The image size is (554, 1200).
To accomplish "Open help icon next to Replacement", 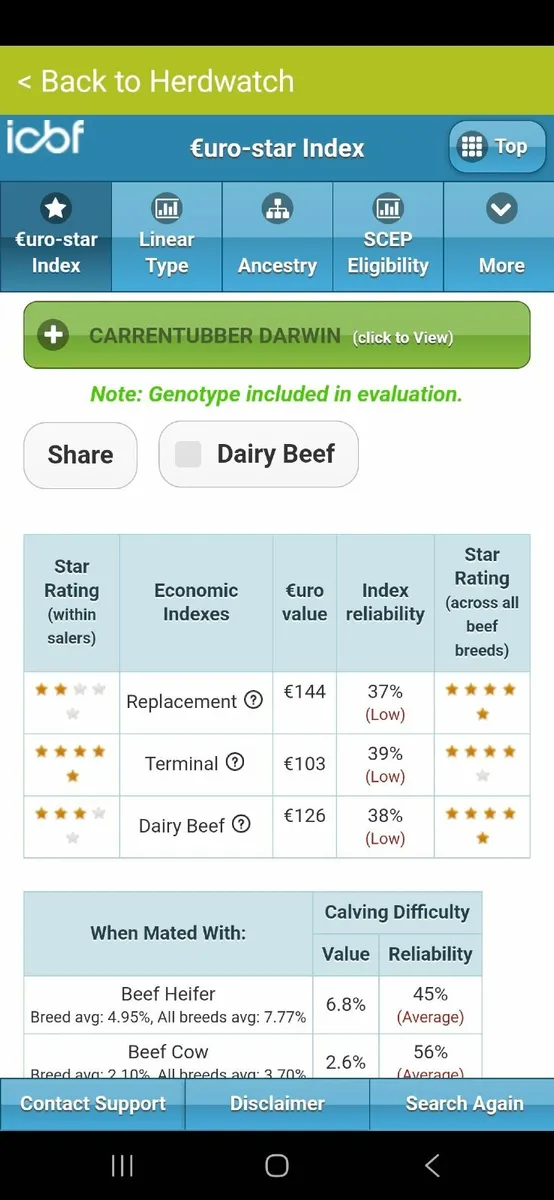I will 254,700.
